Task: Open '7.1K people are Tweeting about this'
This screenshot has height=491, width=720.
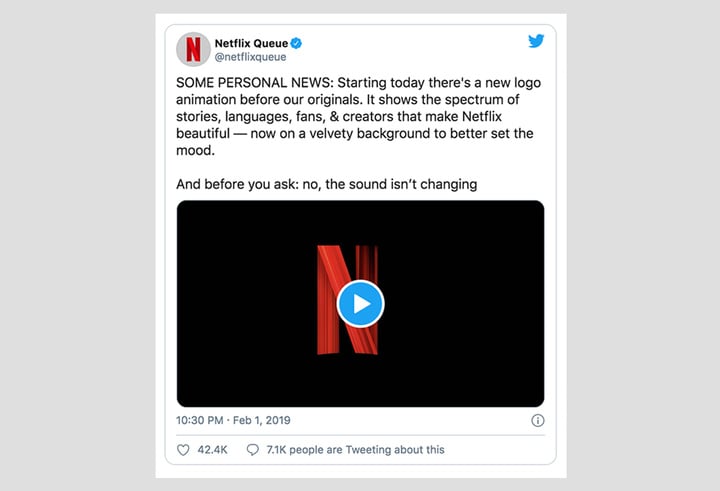Action: [x=355, y=450]
